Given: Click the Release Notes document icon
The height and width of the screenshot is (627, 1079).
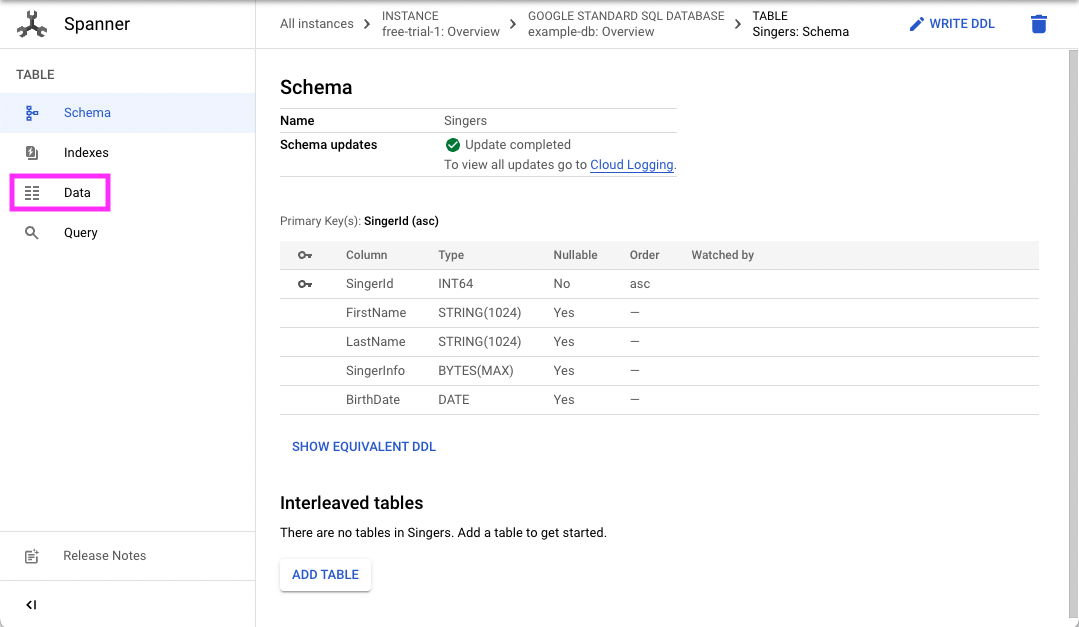Looking at the screenshot, I should pyautogui.click(x=31, y=555).
